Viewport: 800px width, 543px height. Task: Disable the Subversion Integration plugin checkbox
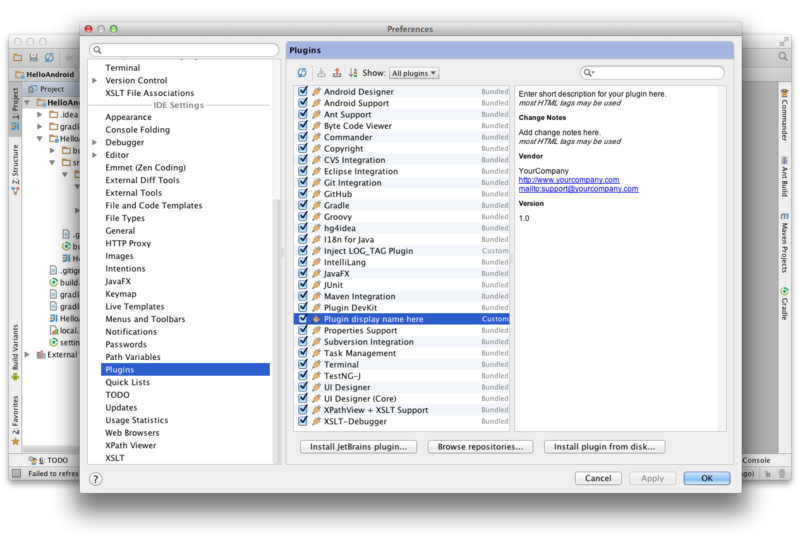coord(303,341)
